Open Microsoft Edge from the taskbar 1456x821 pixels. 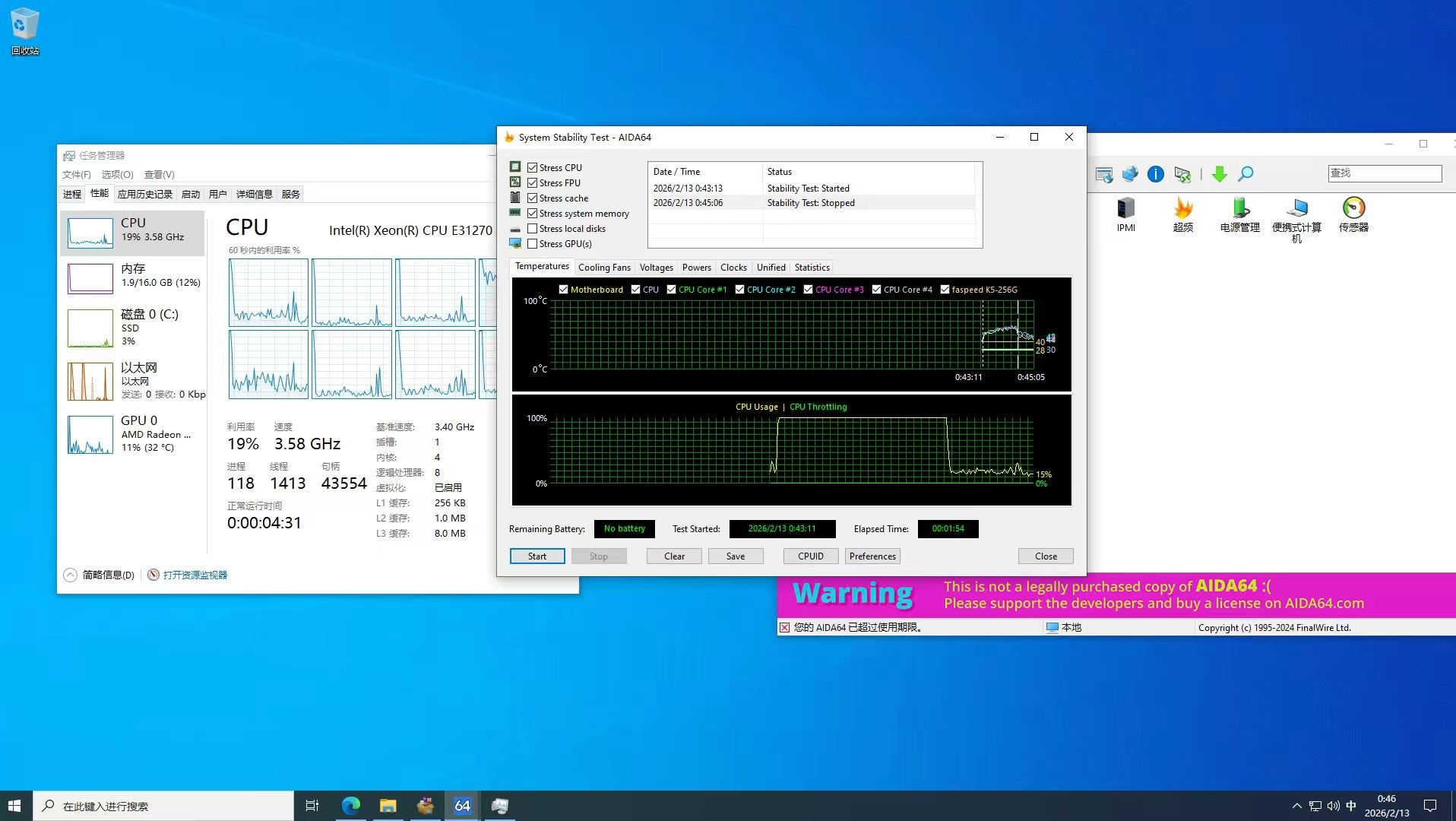tap(350, 806)
